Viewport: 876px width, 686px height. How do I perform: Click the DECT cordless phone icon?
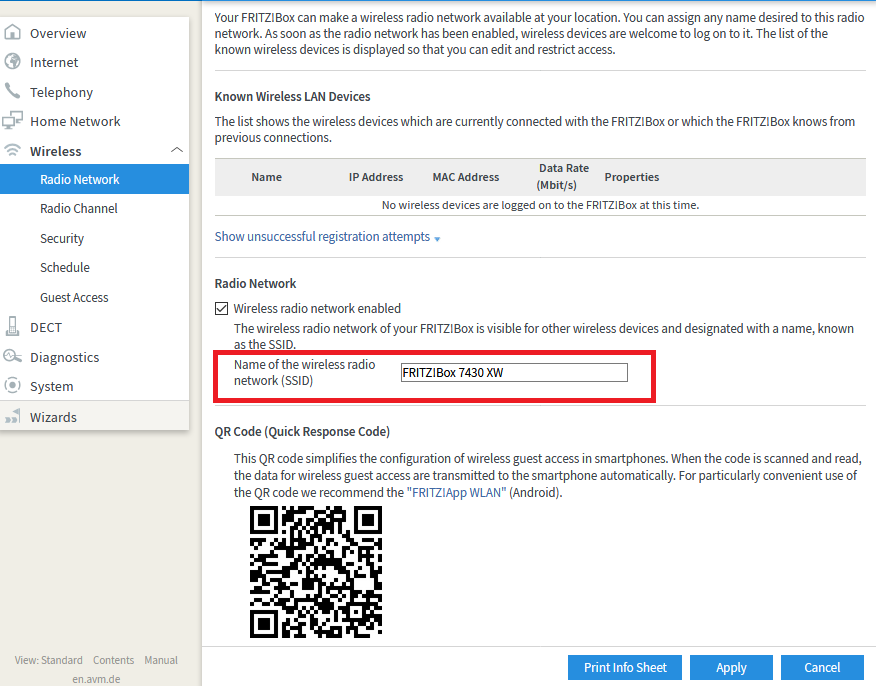(x=12, y=326)
